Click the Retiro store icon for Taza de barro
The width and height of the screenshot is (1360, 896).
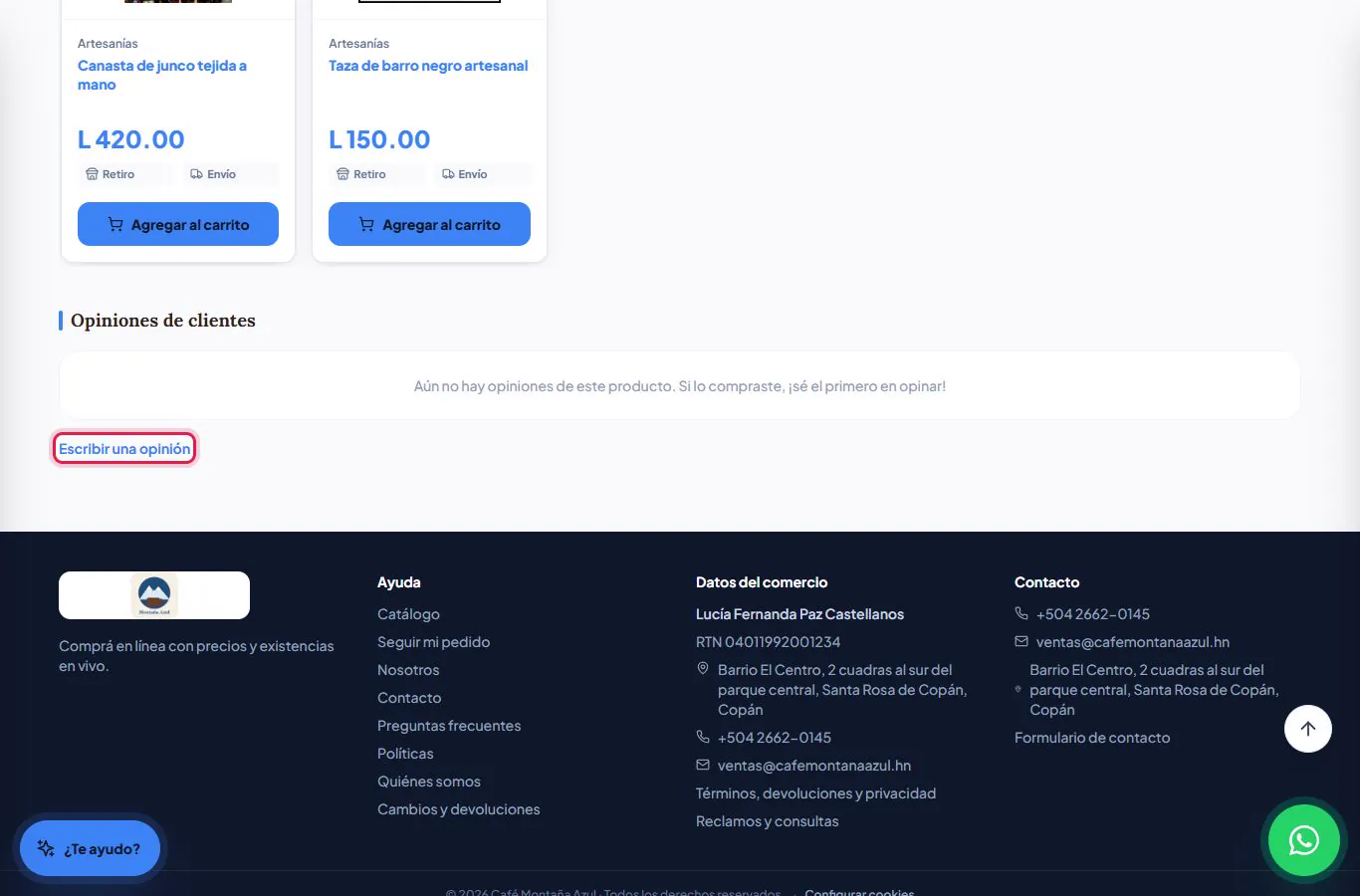(x=342, y=174)
